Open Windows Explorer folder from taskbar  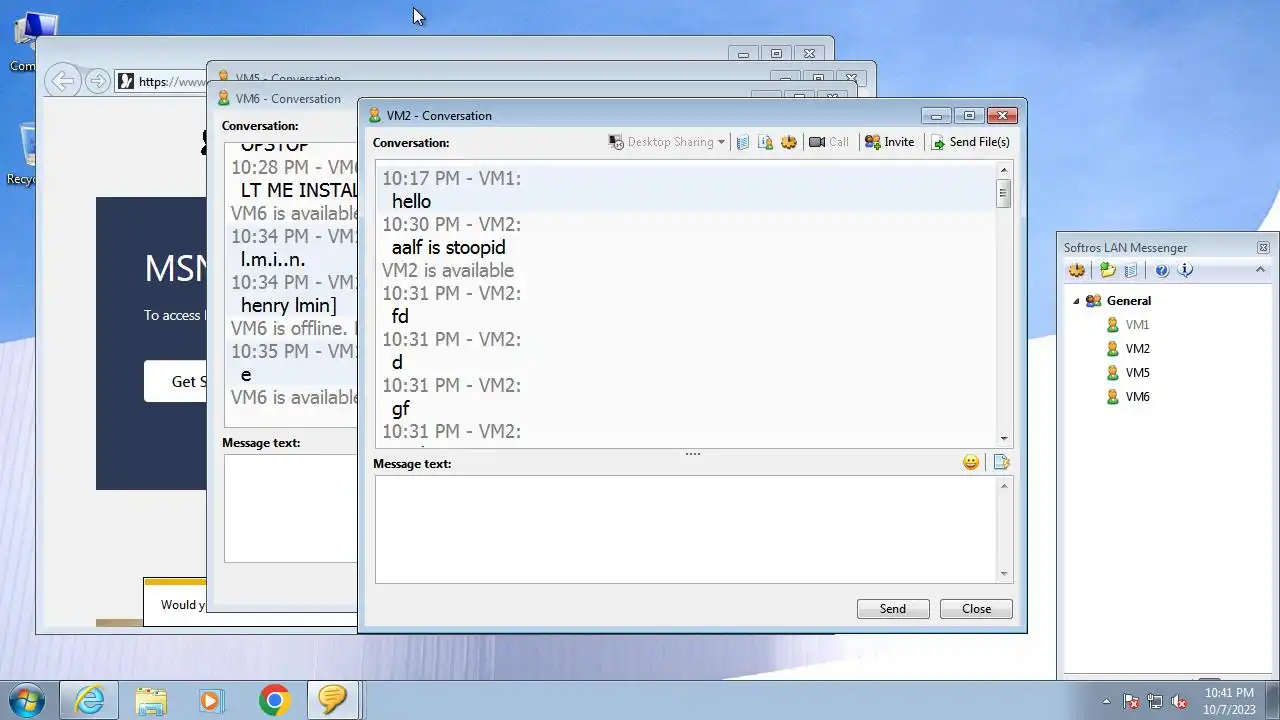tap(151, 700)
